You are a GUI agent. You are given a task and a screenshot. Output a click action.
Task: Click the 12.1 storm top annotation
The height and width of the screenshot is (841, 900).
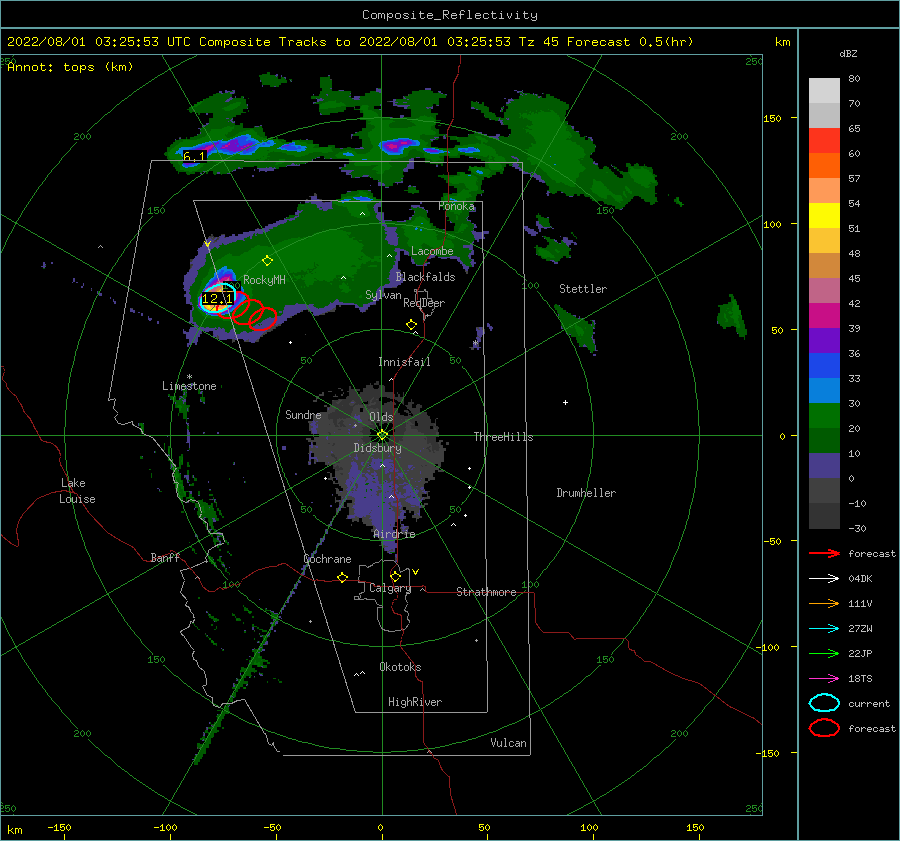[x=218, y=299]
